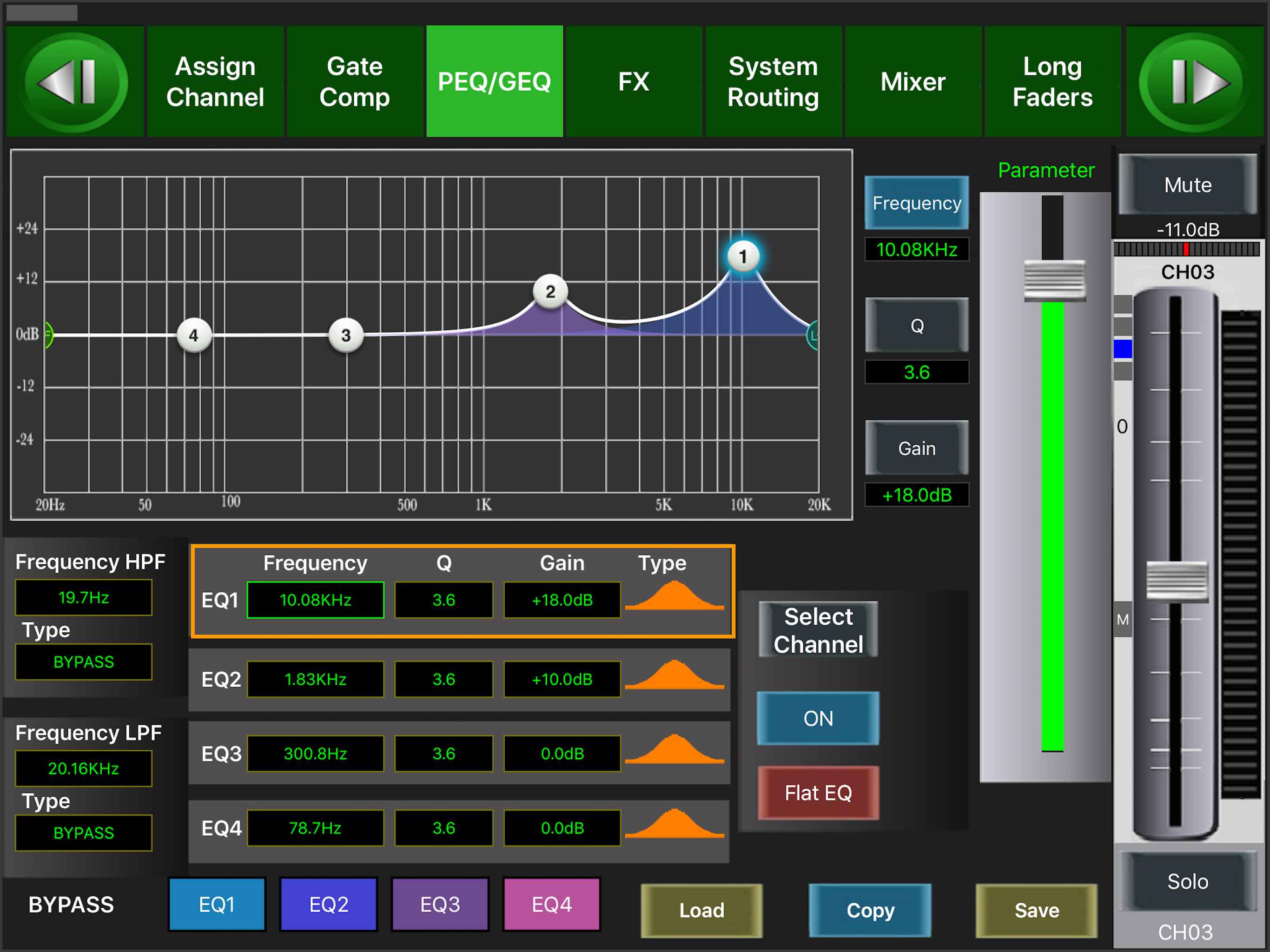
Task: Edit EQ1 frequency field 10.08KHz
Action: [315, 600]
